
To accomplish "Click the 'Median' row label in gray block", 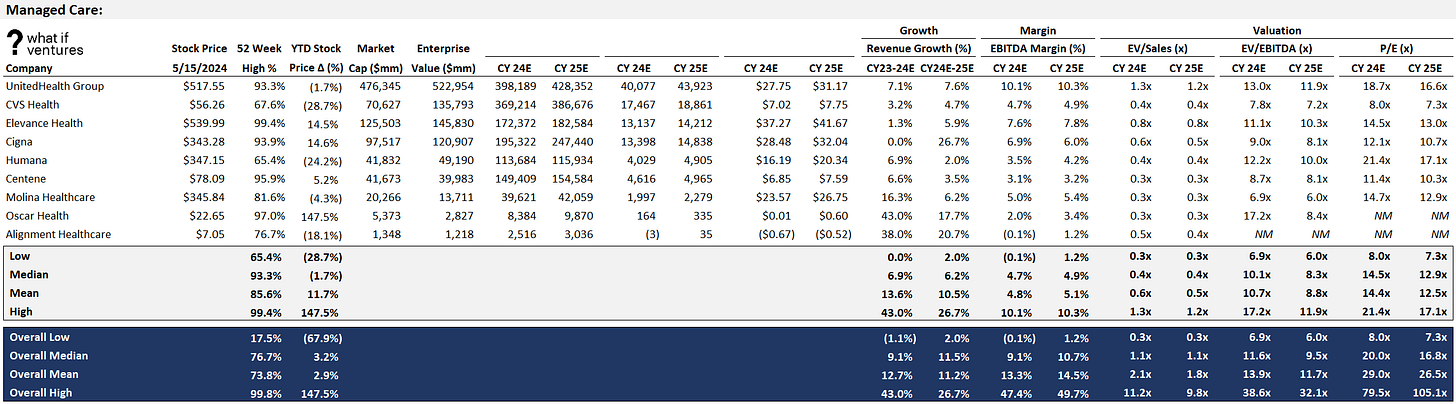I will click(x=28, y=274).
